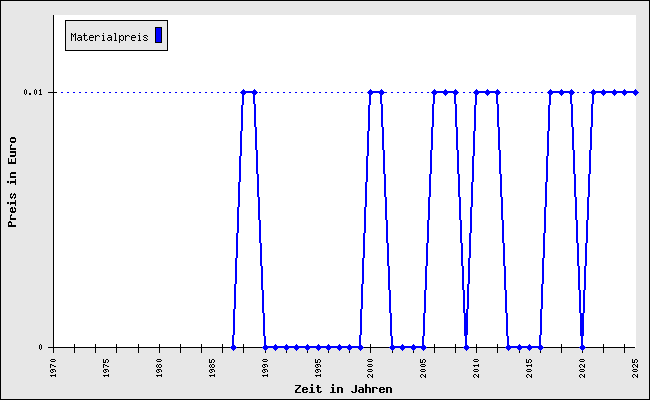
Task: Click the blue Materialpreis legend color swatch
Action: tap(158, 36)
